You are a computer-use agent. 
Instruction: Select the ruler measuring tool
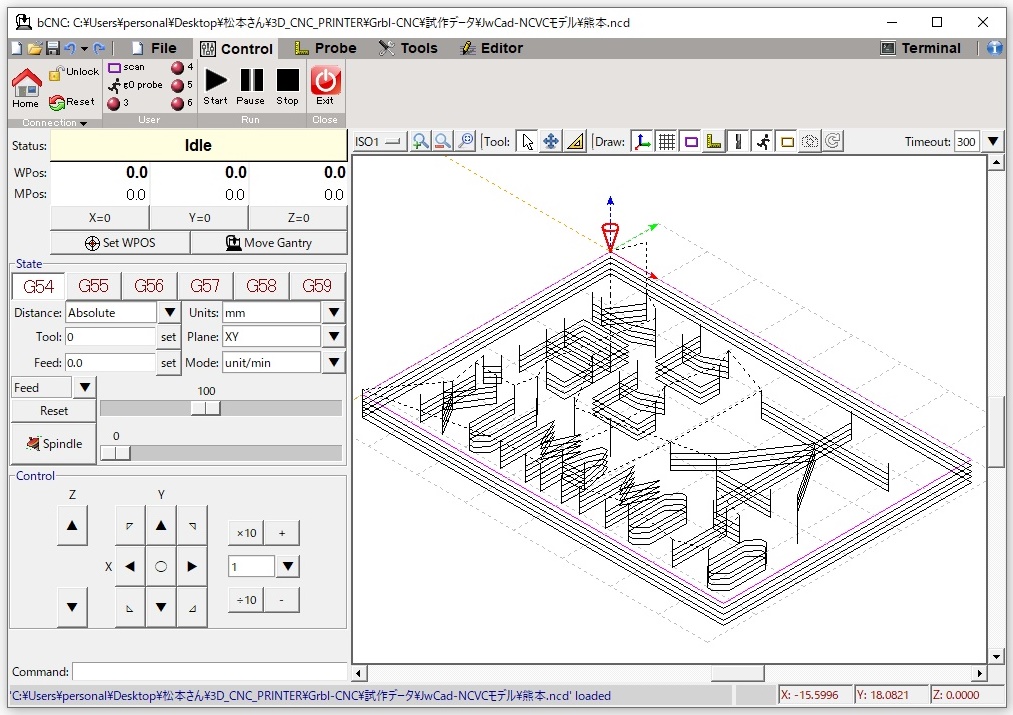coord(575,142)
